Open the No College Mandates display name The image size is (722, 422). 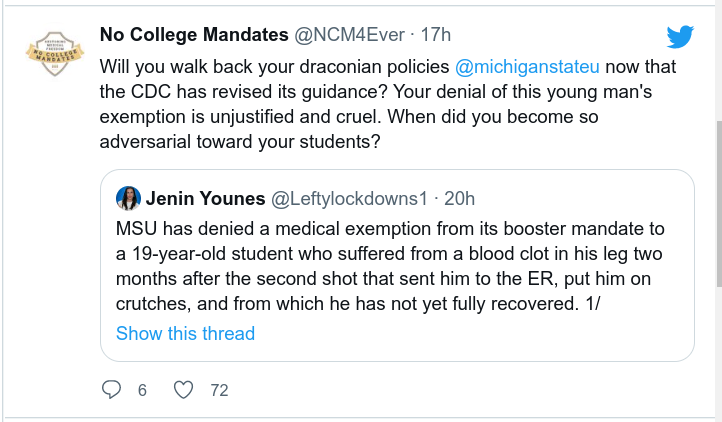coord(193,35)
